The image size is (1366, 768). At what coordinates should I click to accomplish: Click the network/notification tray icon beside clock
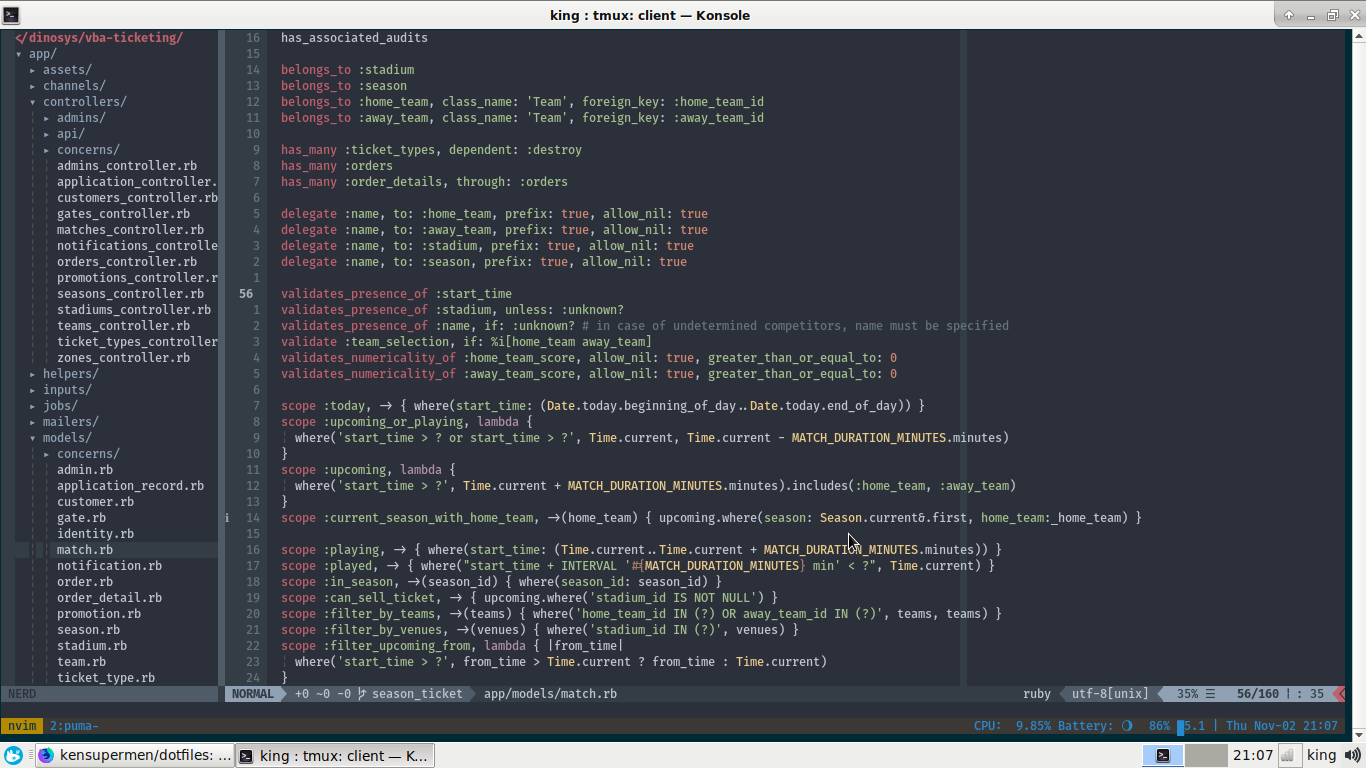1288,755
